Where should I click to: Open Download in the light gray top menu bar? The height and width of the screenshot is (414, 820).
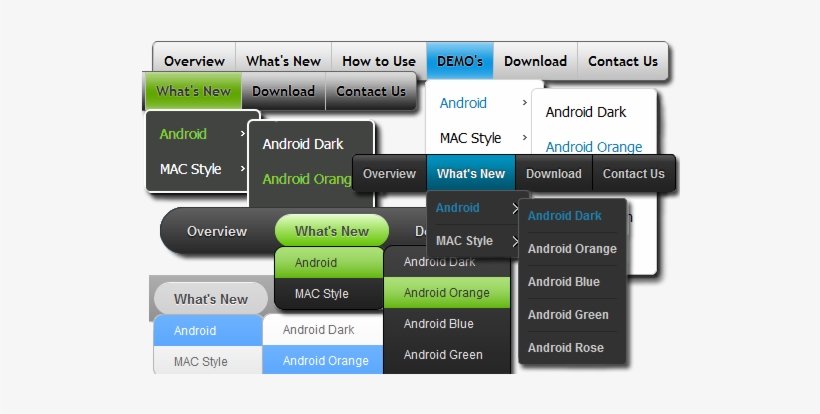[x=535, y=61]
